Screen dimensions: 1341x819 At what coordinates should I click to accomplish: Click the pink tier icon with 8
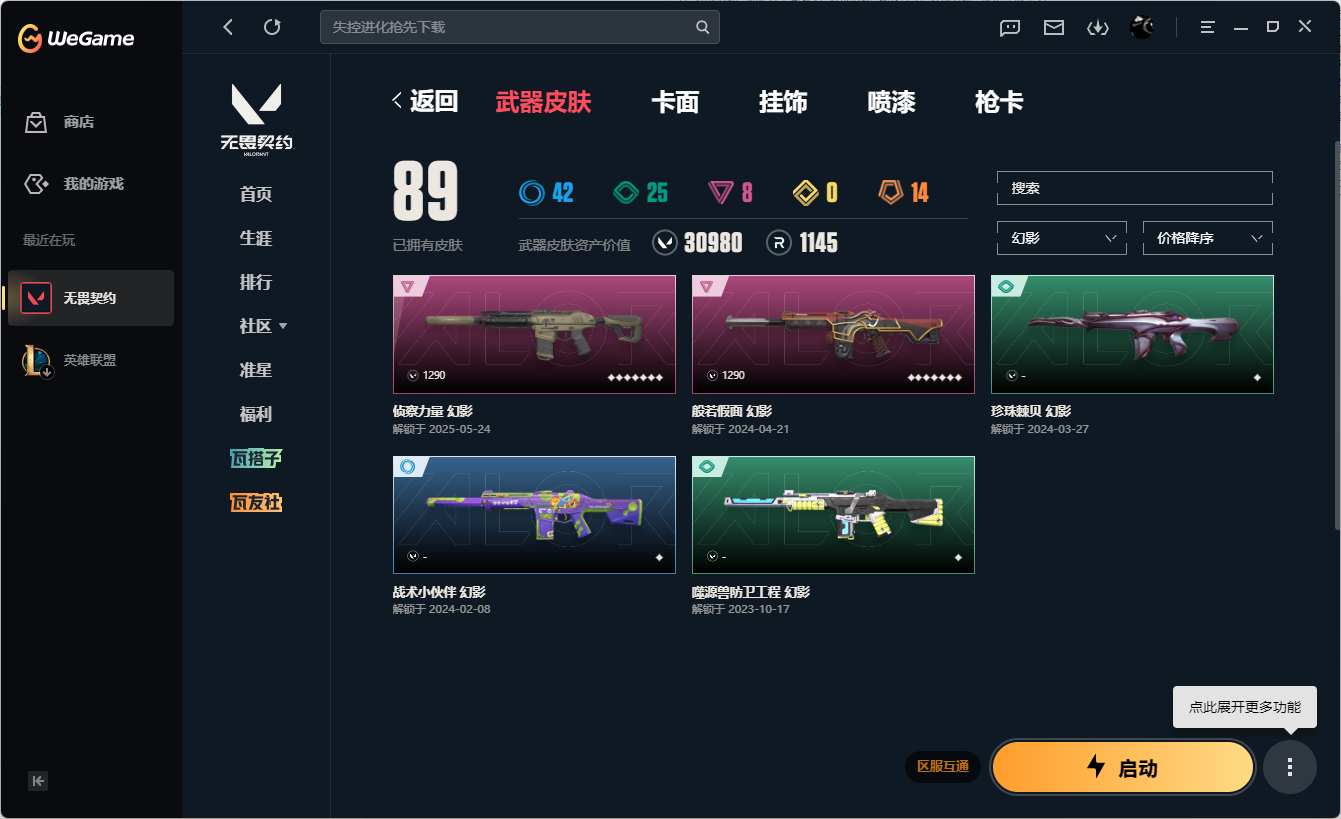(720, 192)
